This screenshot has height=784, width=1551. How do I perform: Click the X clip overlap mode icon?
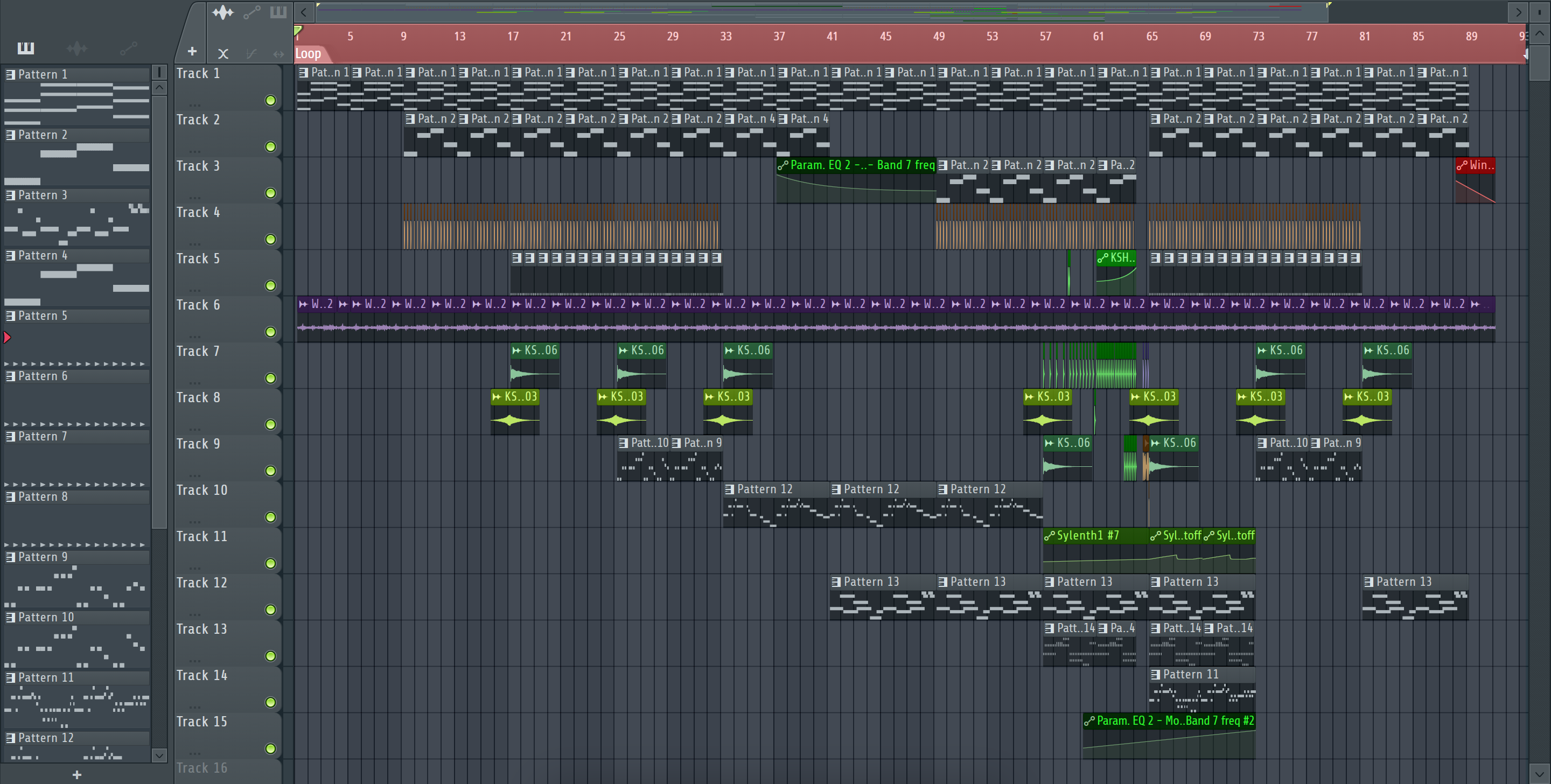[x=223, y=54]
